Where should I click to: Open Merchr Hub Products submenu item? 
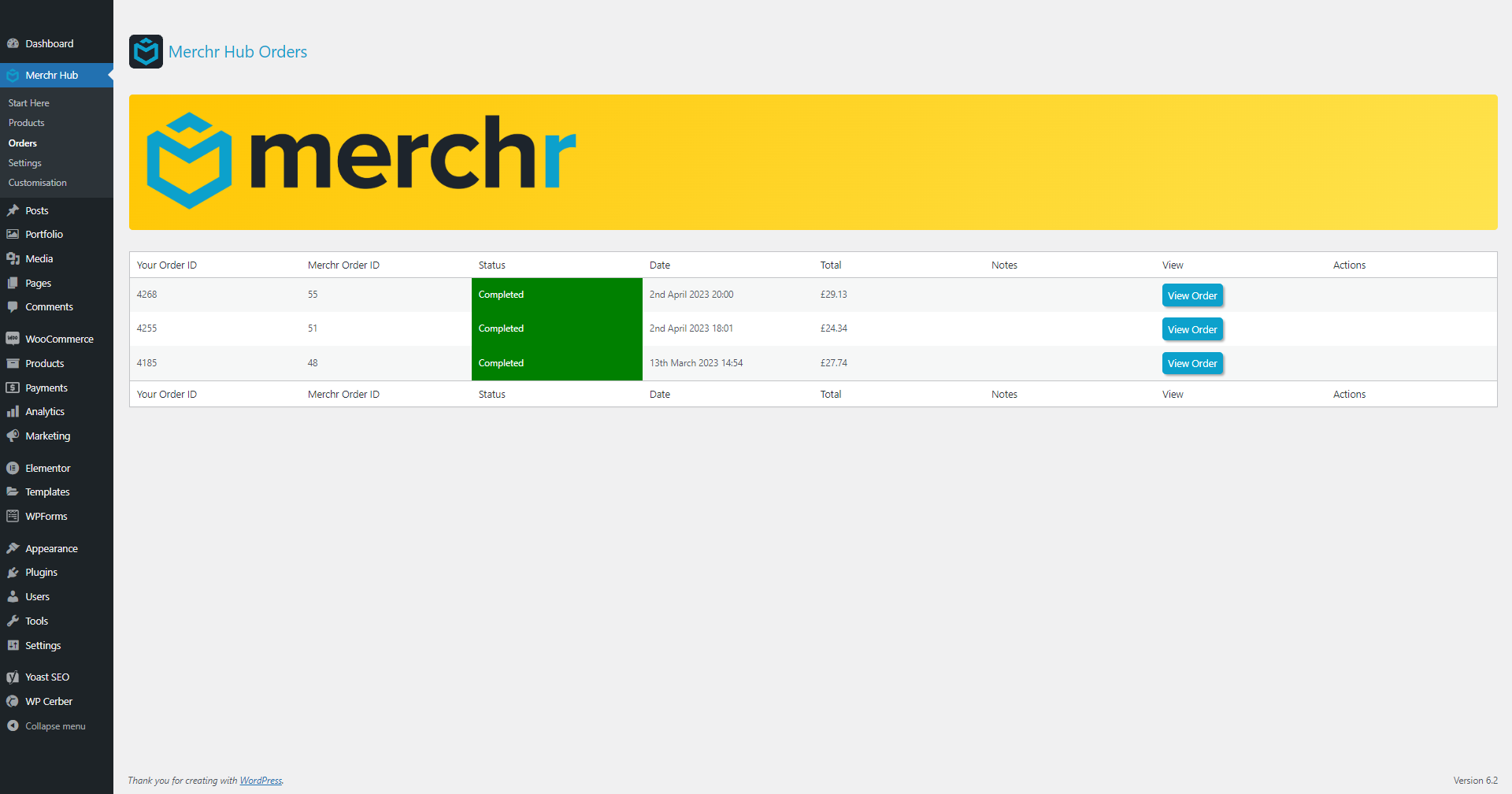click(x=26, y=123)
